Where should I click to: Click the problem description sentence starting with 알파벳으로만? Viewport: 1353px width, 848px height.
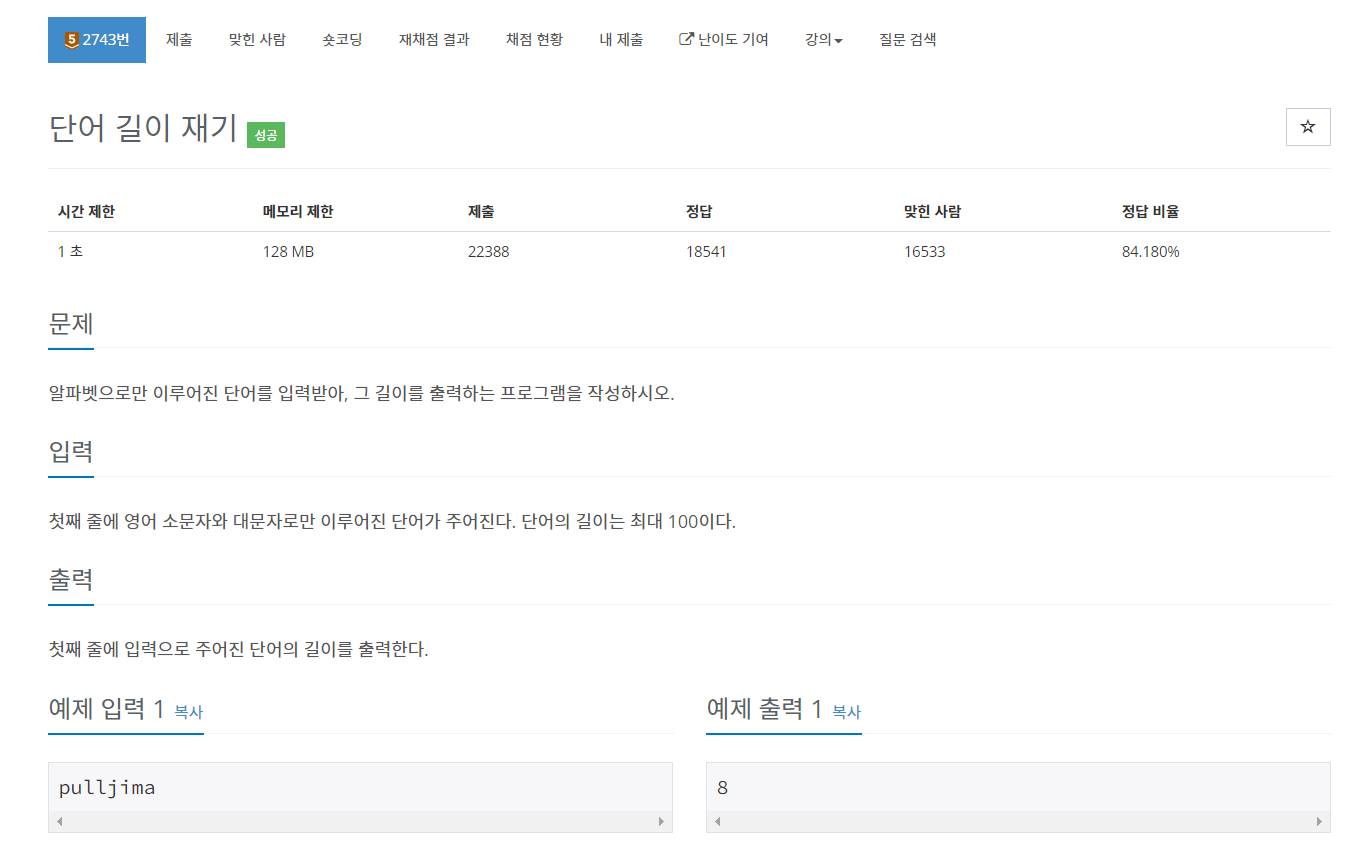pos(362,393)
